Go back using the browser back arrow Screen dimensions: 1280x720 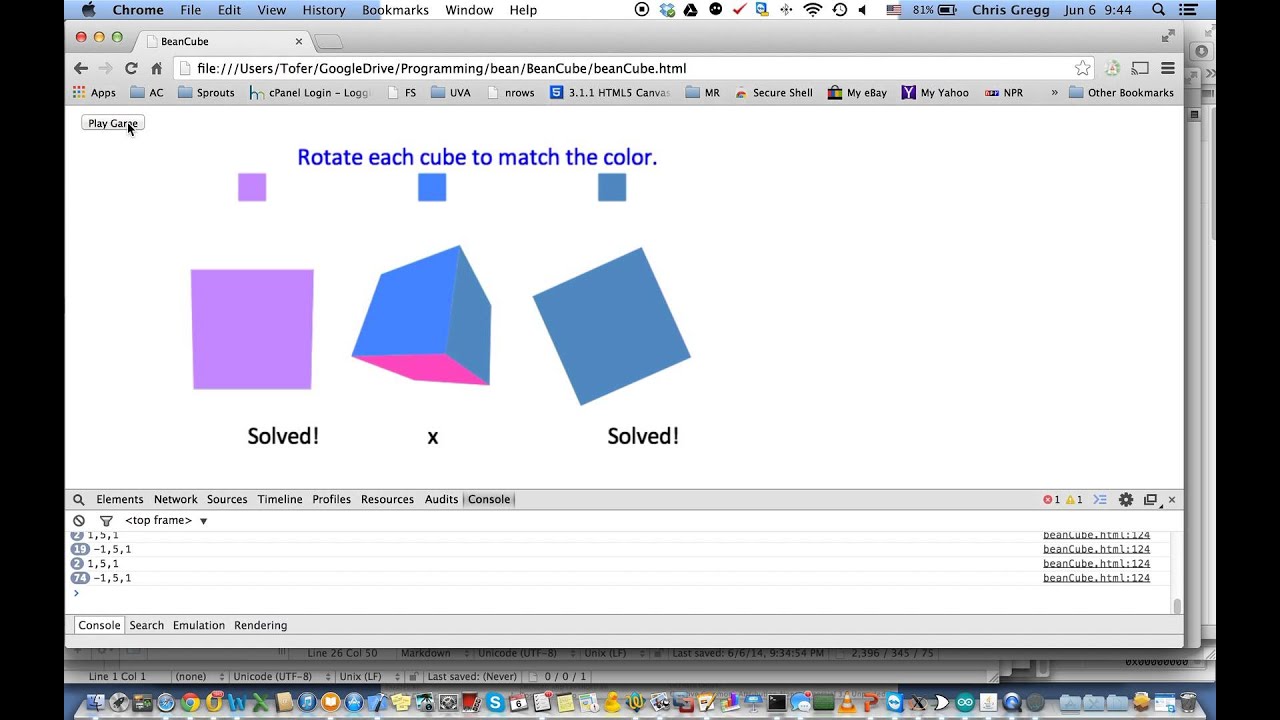[81, 68]
